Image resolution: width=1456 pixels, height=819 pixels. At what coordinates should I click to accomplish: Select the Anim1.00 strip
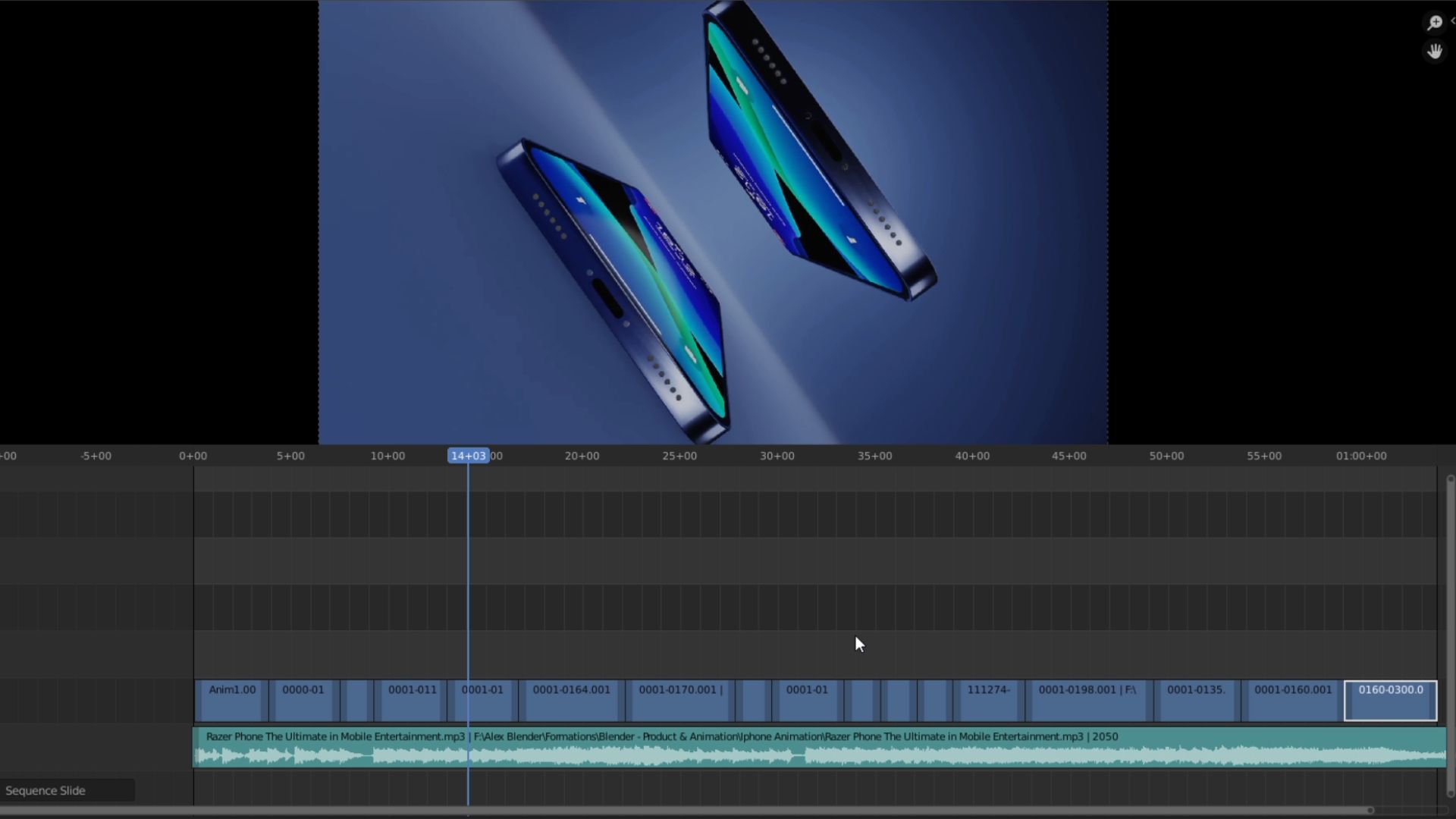pyautogui.click(x=232, y=701)
